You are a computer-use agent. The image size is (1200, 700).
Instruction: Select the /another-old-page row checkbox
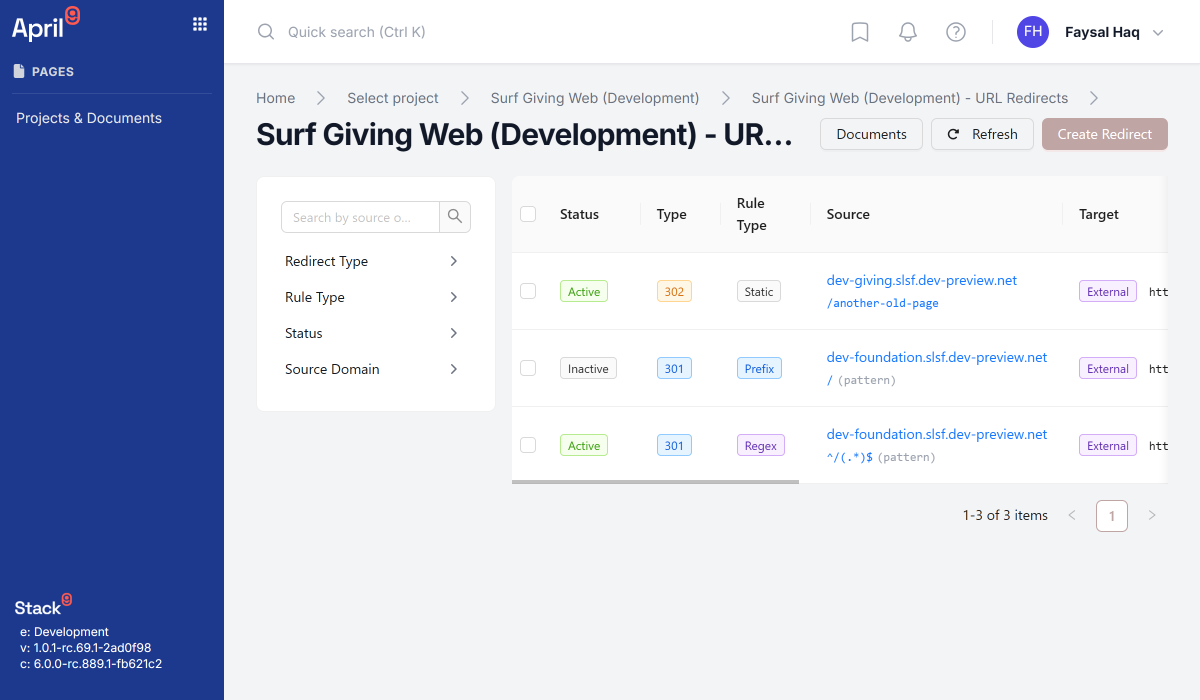pyautogui.click(x=528, y=291)
